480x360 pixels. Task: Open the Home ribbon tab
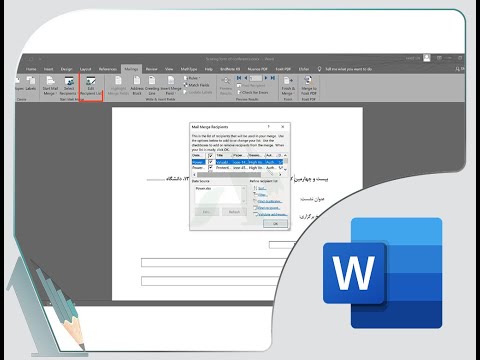pos(31,69)
